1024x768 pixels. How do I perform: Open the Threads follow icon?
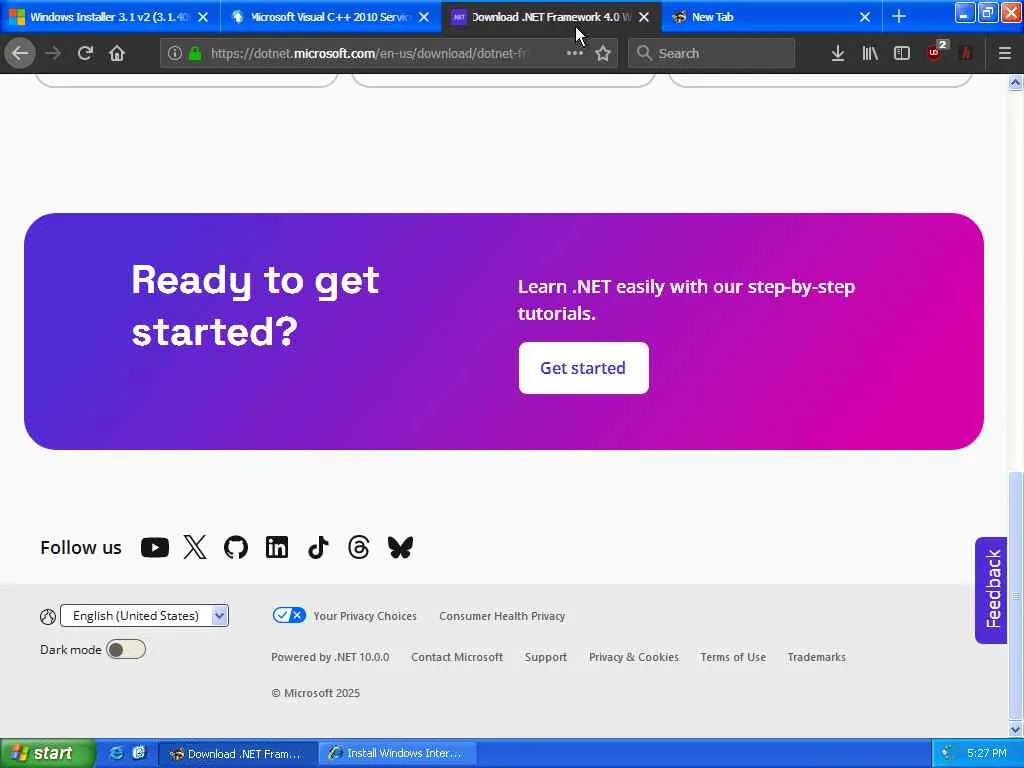[359, 547]
